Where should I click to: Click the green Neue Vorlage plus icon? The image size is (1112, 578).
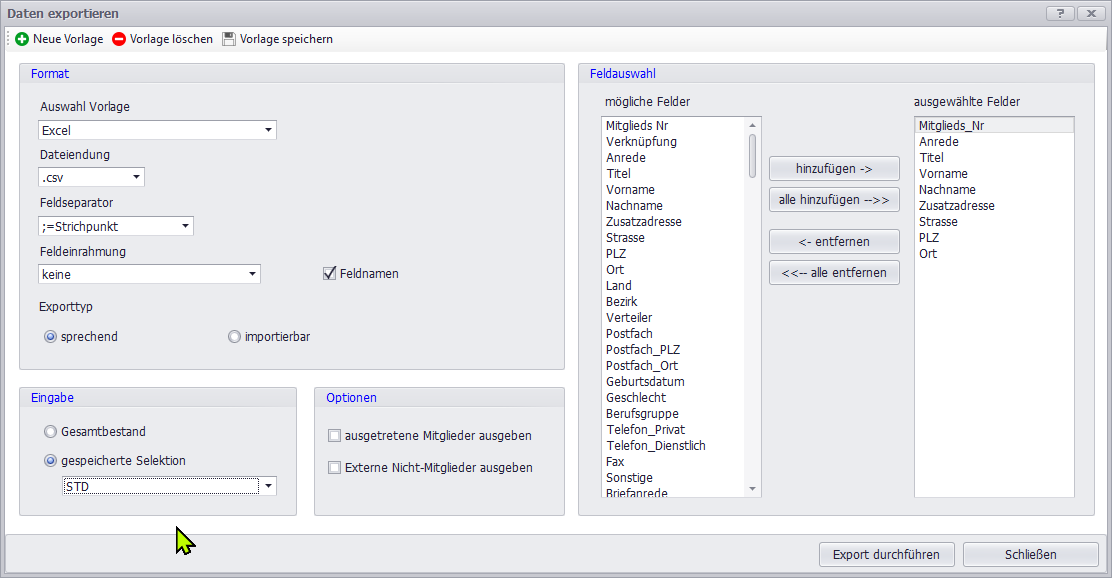22,39
